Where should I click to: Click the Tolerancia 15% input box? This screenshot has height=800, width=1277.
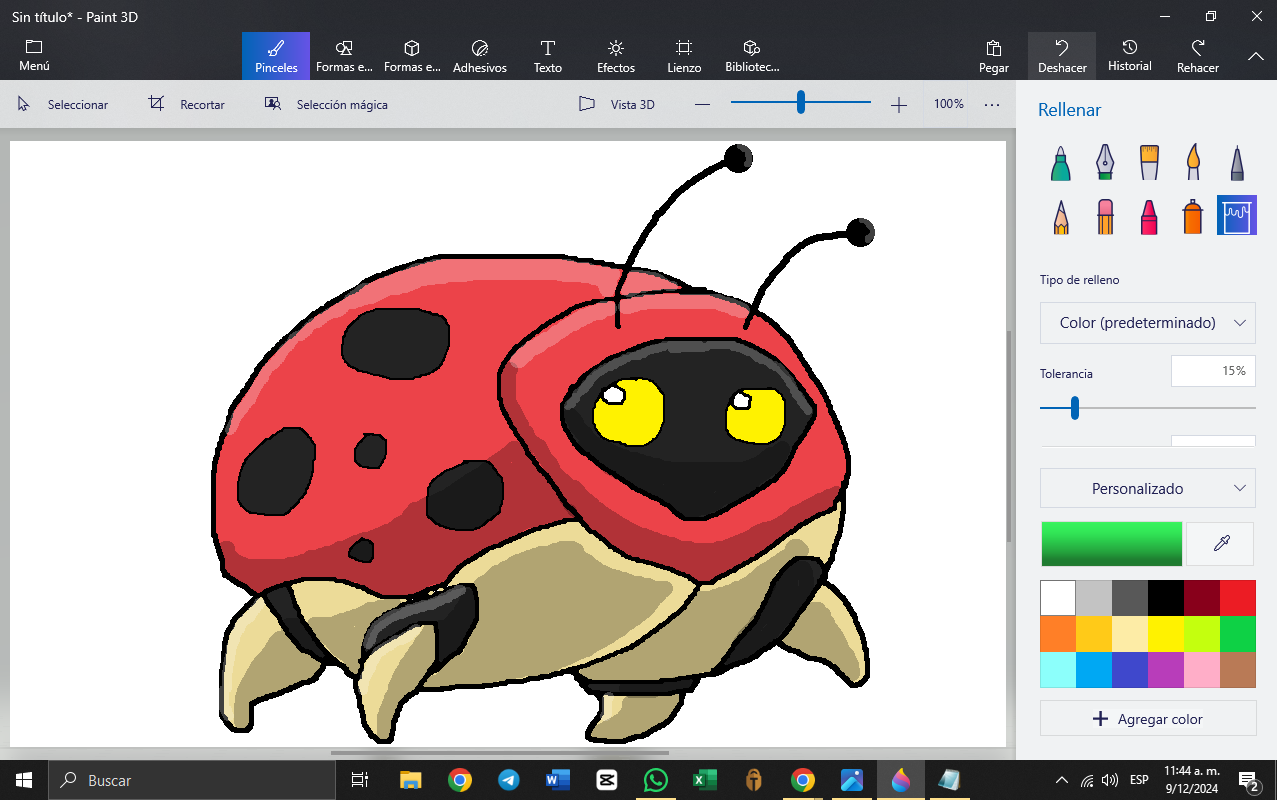[1213, 371]
